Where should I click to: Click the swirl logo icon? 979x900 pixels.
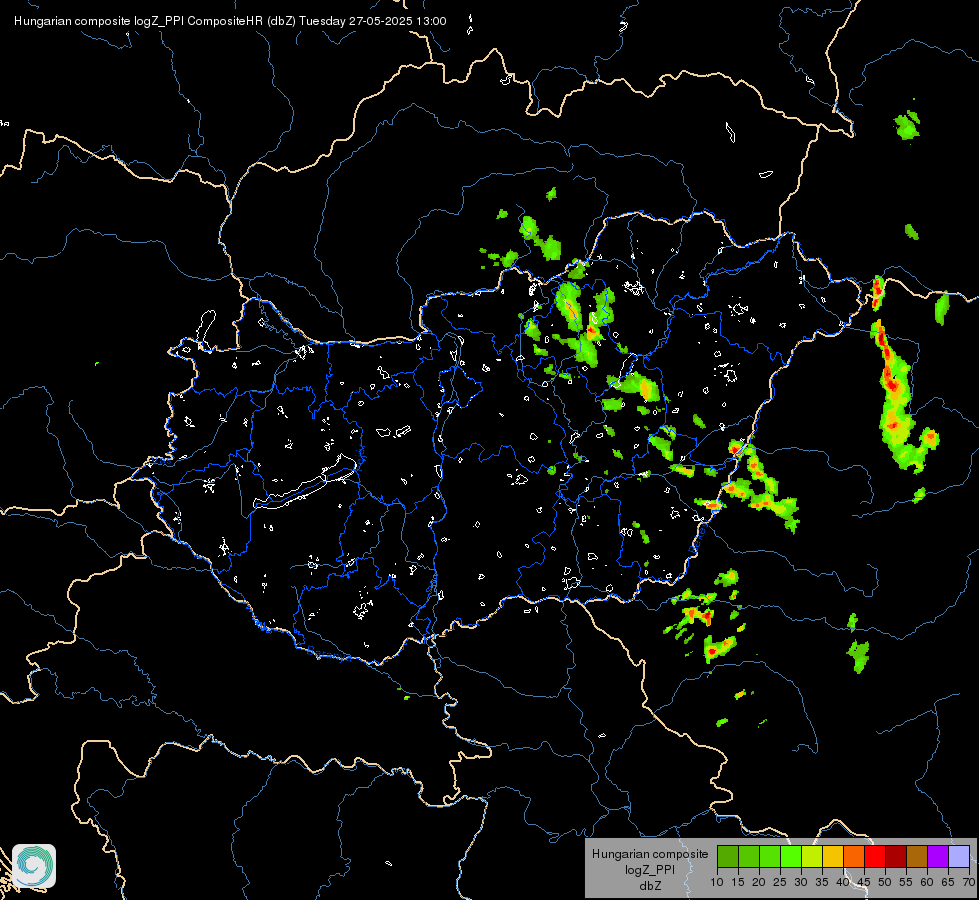point(34,866)
